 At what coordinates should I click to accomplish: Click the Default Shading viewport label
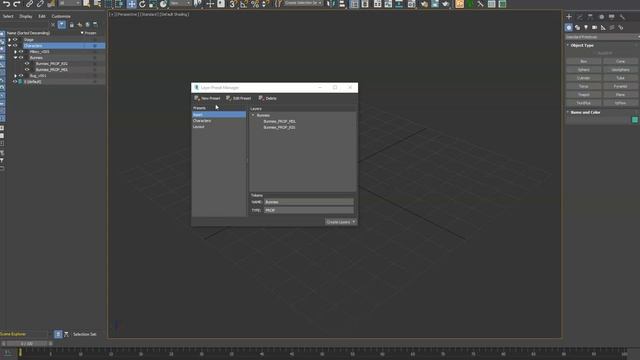coord(174,14)
